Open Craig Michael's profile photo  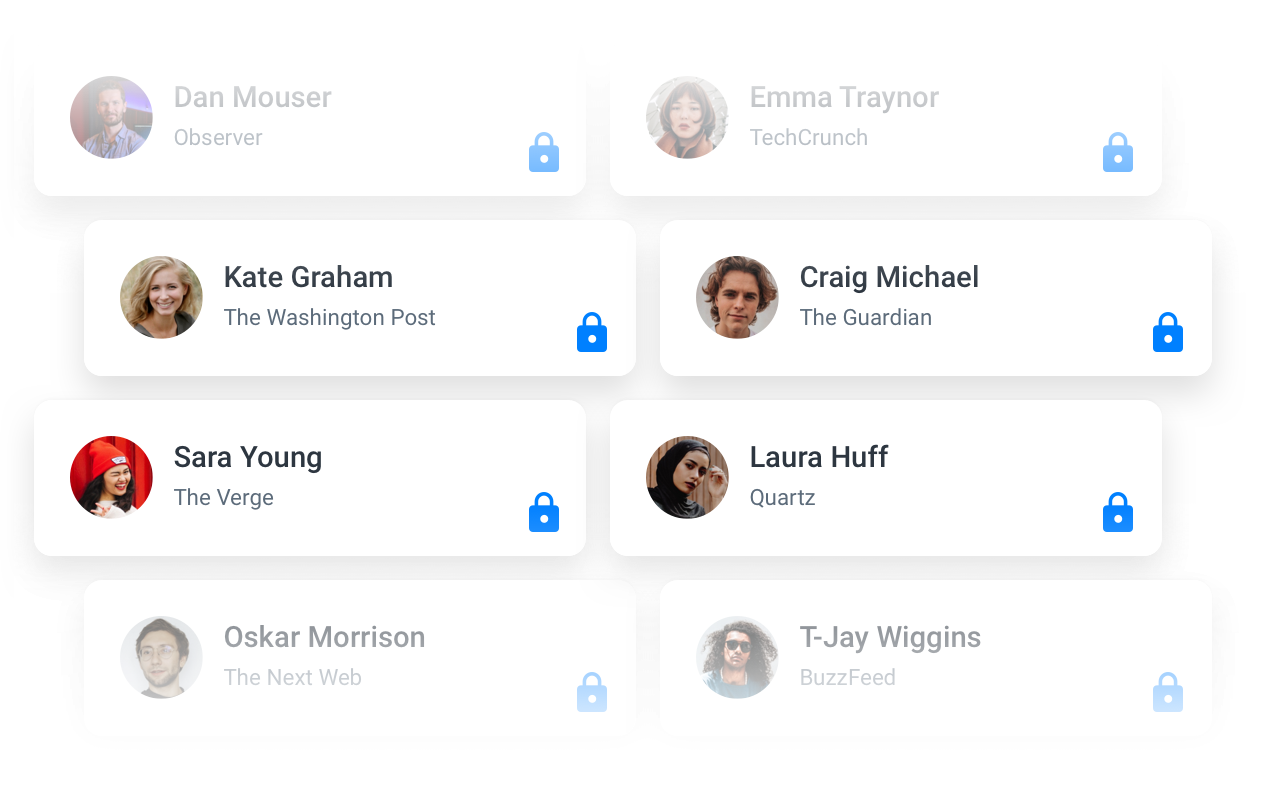(737, 297)
